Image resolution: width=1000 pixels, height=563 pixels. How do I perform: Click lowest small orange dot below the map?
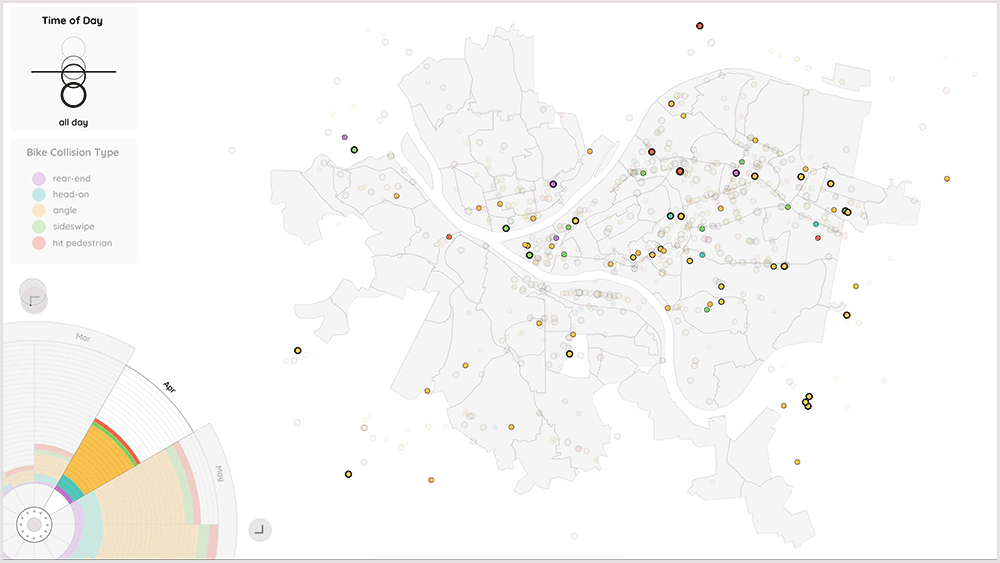pos(431,479)
